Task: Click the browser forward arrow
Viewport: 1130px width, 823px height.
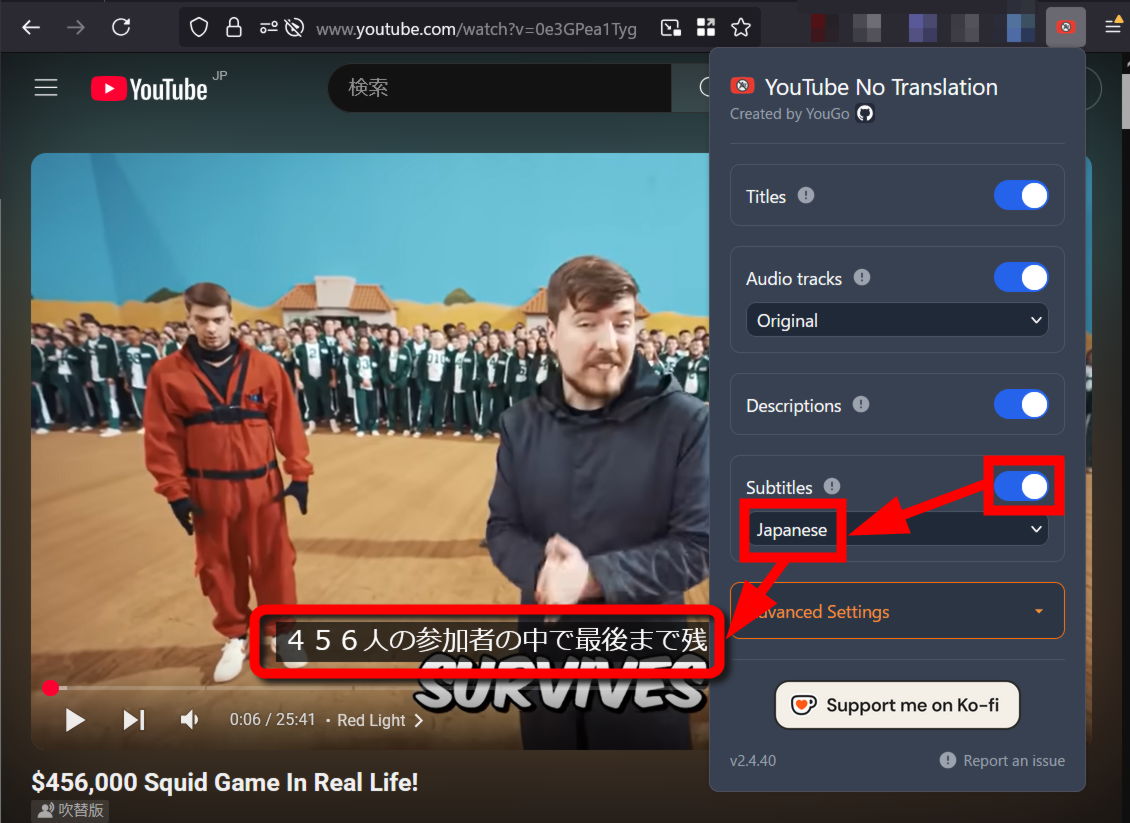Action: 76,28
